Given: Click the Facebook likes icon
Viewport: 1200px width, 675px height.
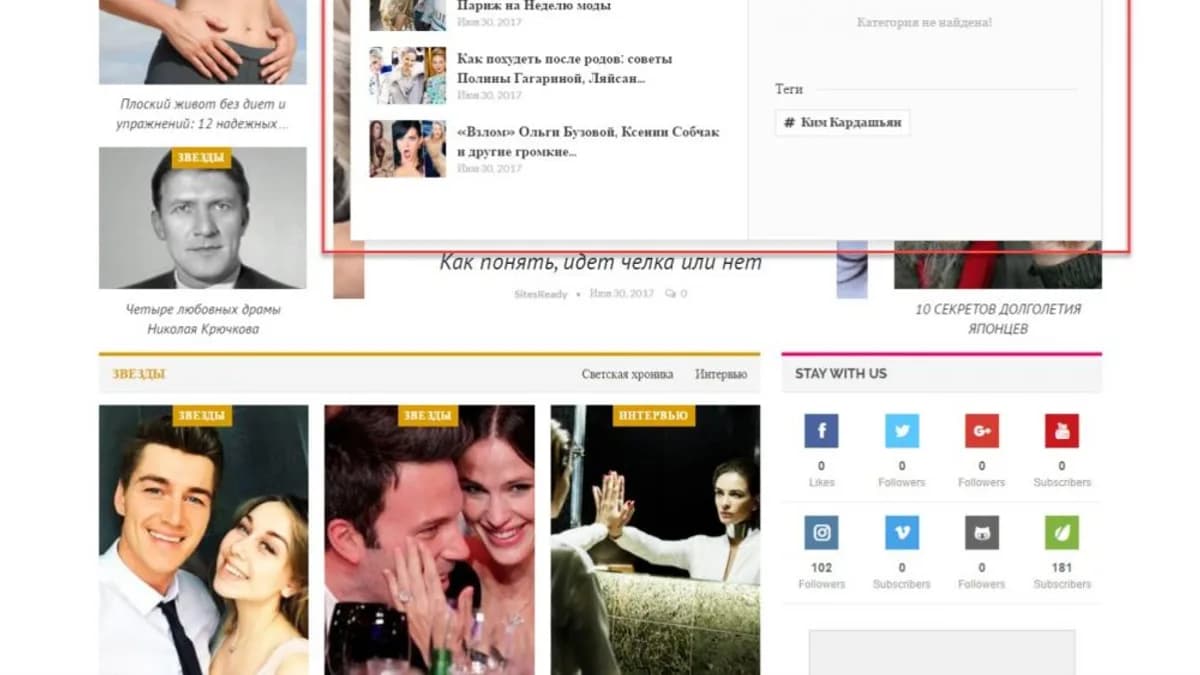Looking at the screenshot, I should 821,431.
